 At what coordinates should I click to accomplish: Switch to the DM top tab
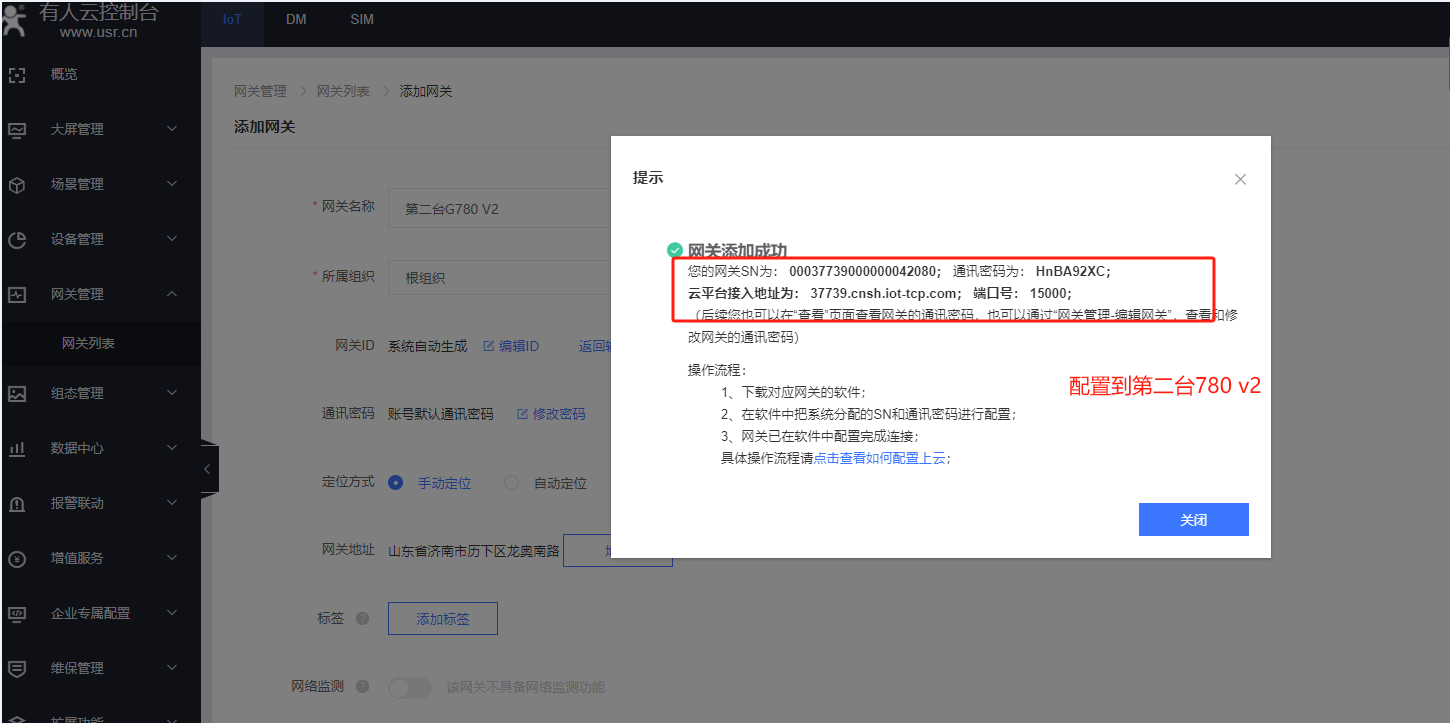[x=296, y=20]
